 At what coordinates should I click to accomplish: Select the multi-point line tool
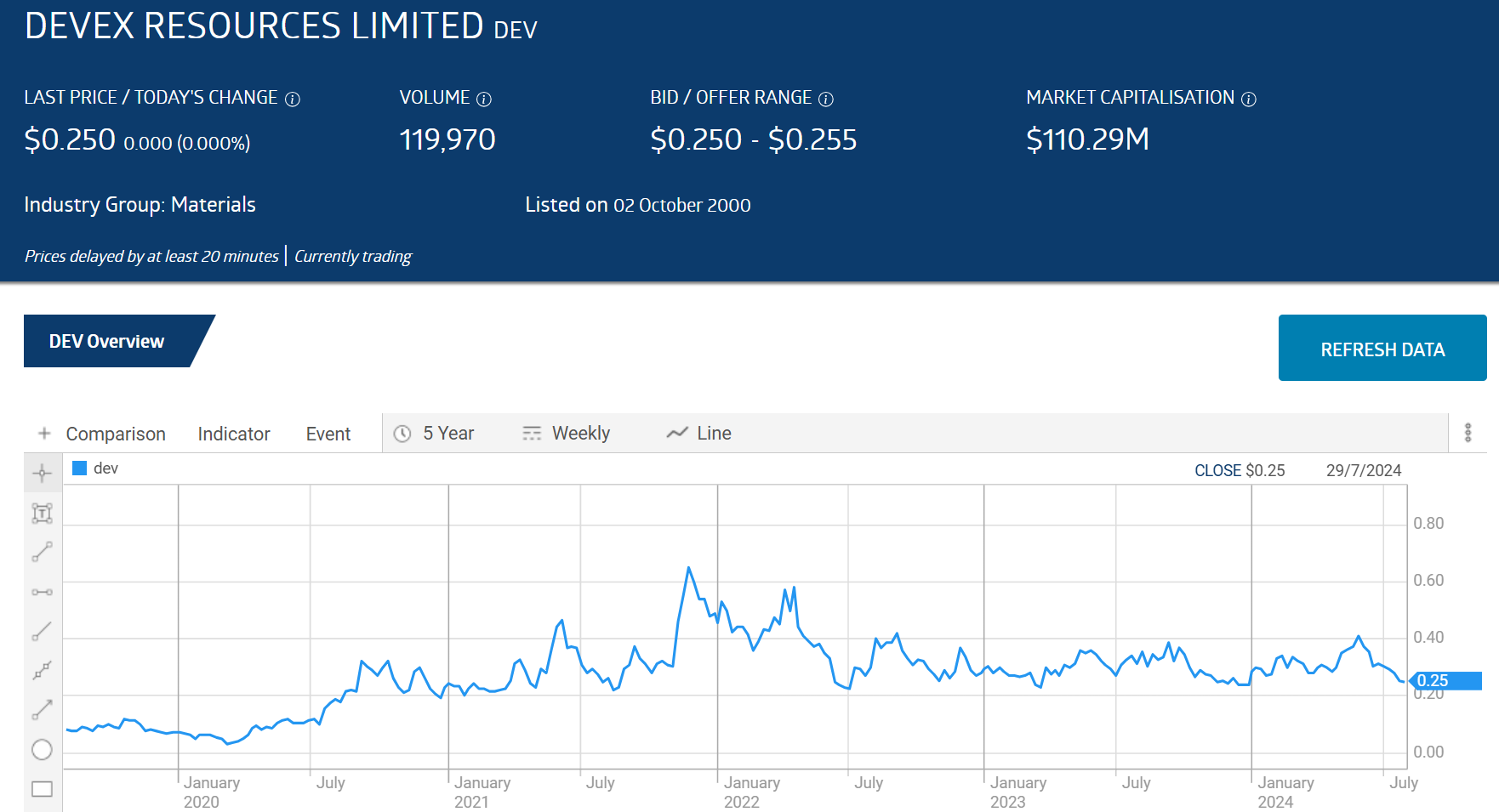click(43, 670)
